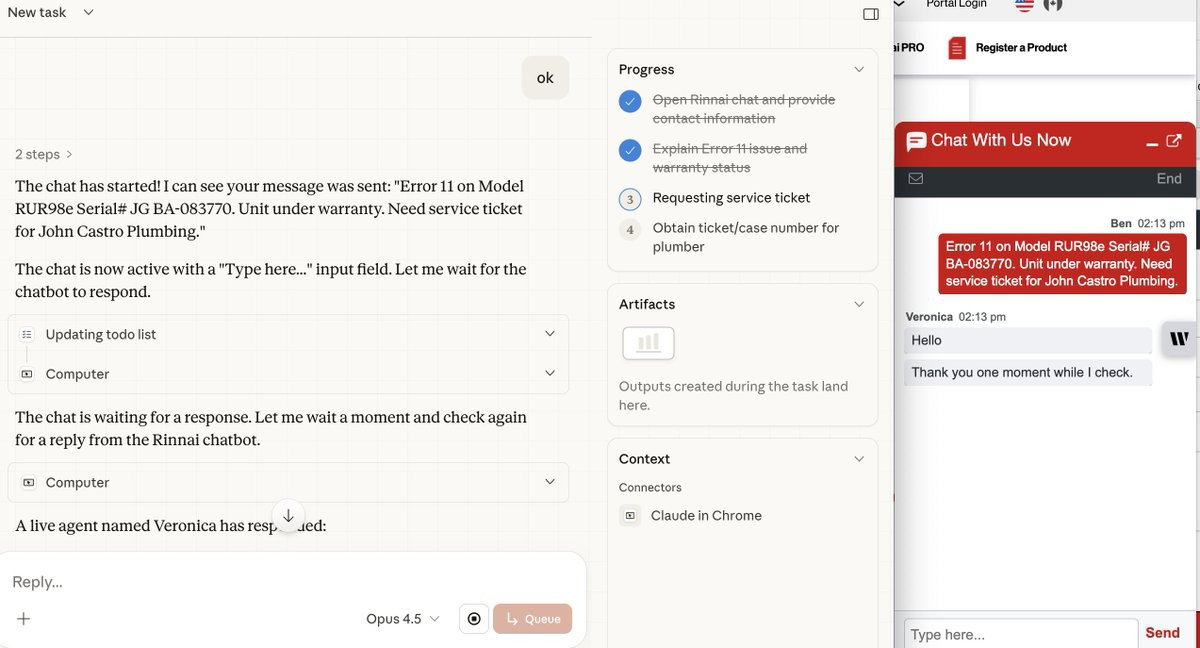1200x648 pixels.
Task: Click the completed check for Explain Error 11
Action: 630,150
